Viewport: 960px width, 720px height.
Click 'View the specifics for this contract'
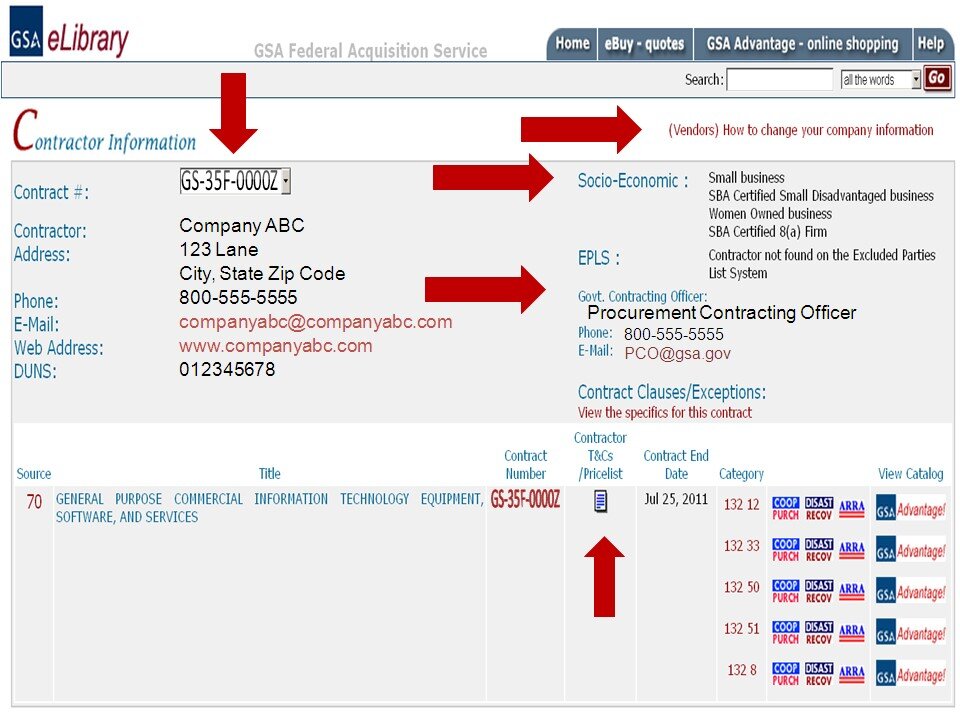pyautogui.click(x=665, y=413)
